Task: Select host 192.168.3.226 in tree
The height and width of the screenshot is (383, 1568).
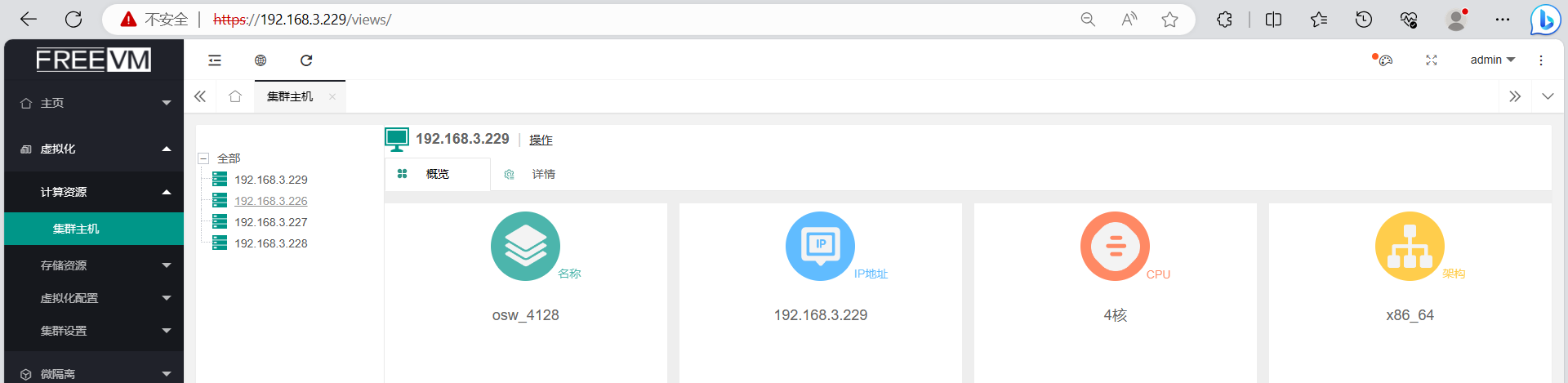Action: (x=271, y=201)
